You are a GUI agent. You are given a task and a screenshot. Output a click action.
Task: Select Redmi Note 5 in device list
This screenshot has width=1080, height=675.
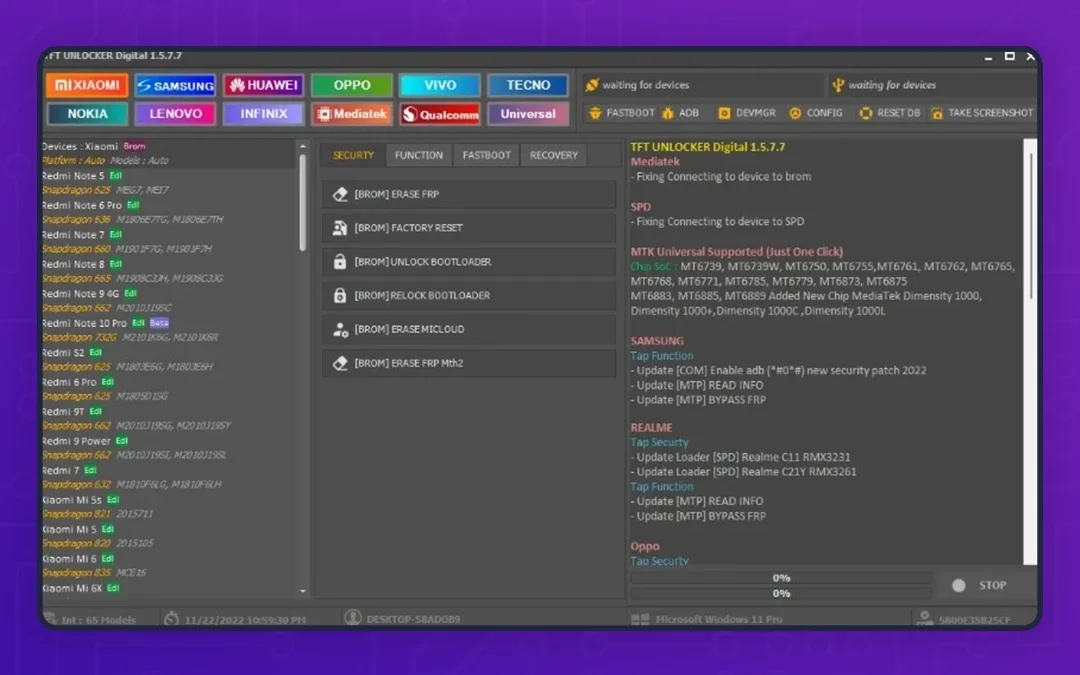coord(169,183)
